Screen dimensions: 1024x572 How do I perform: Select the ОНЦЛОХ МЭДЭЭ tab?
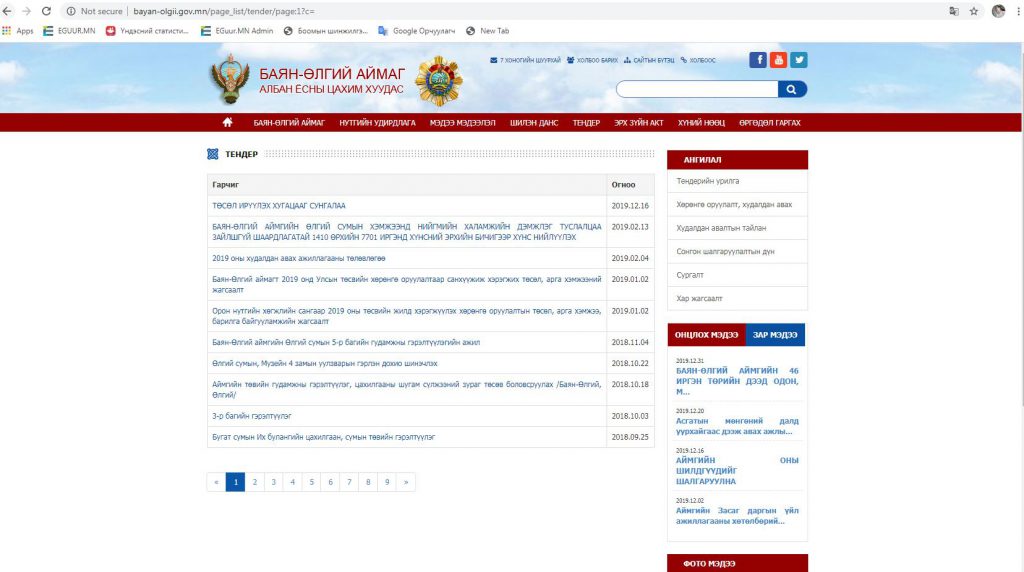[x=706, y=334]
